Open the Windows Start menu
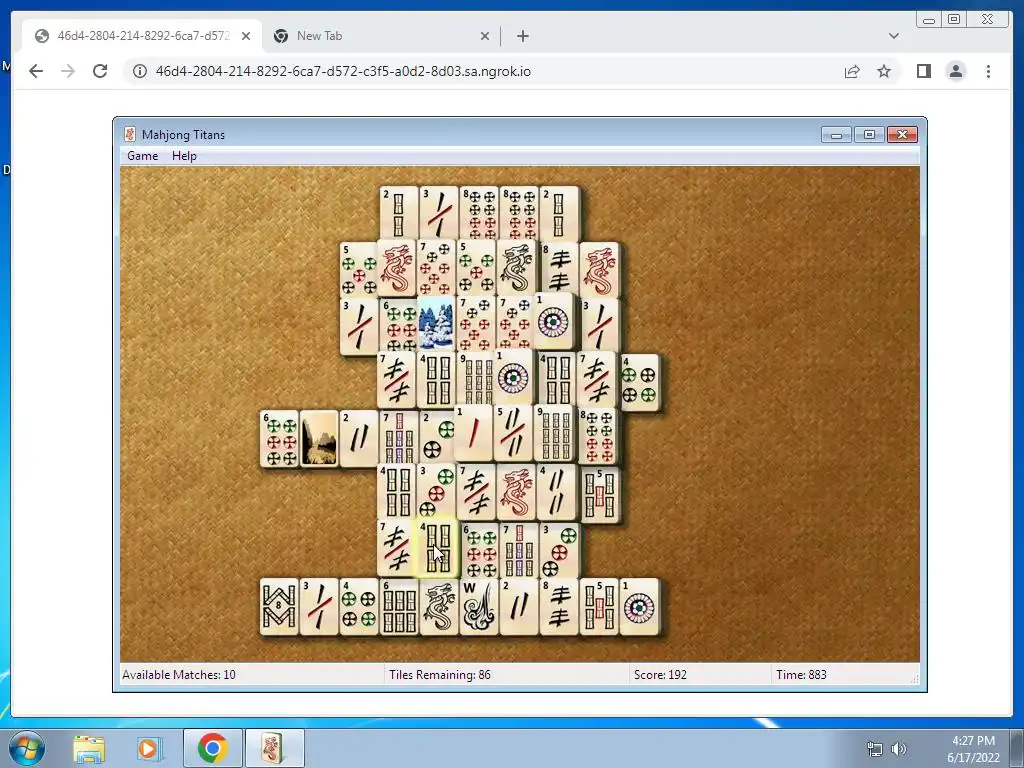The width and height of the screenshot is (1024, 768). (x=27, y=748)
